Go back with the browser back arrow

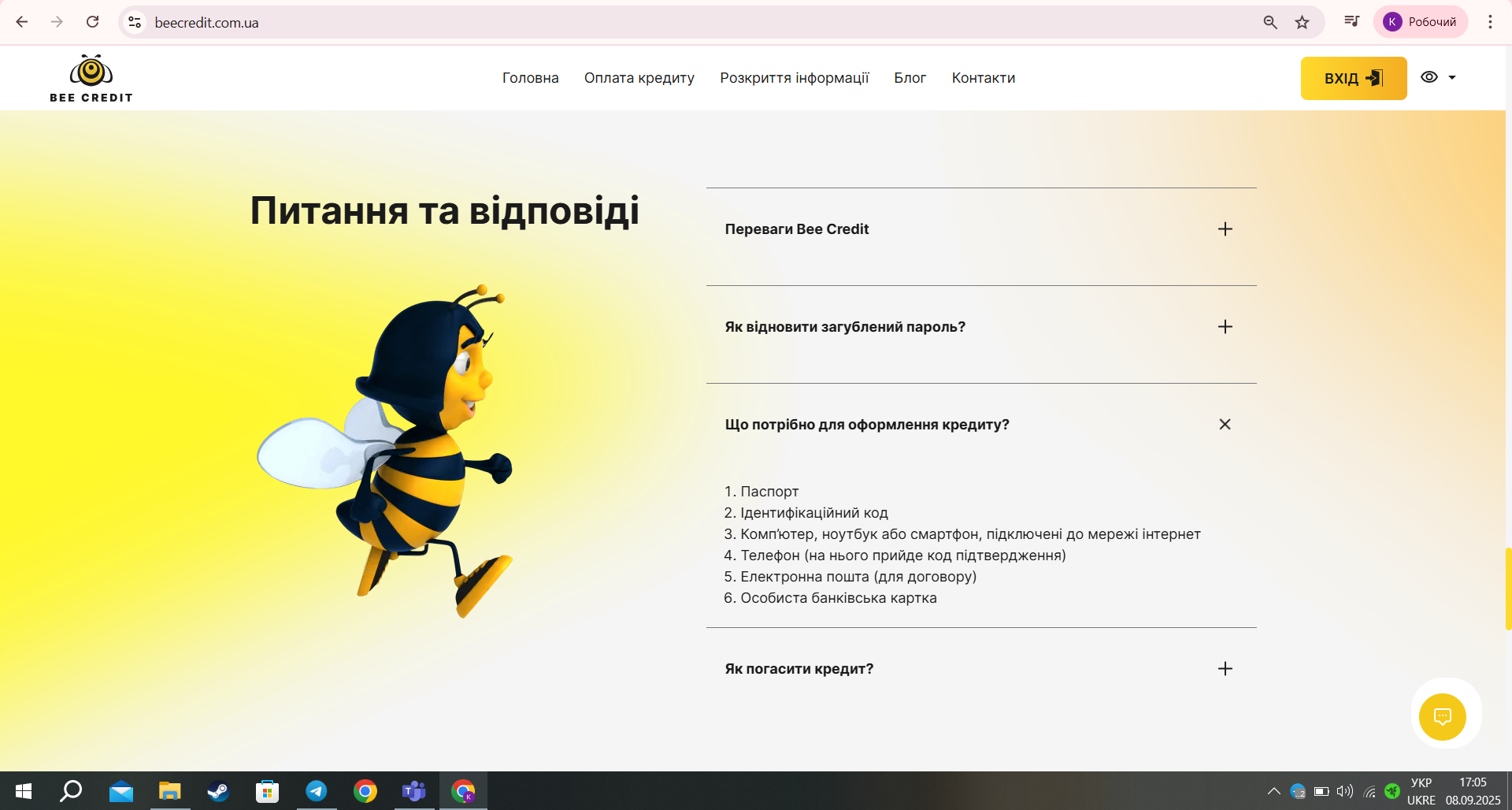pos(22,22)
